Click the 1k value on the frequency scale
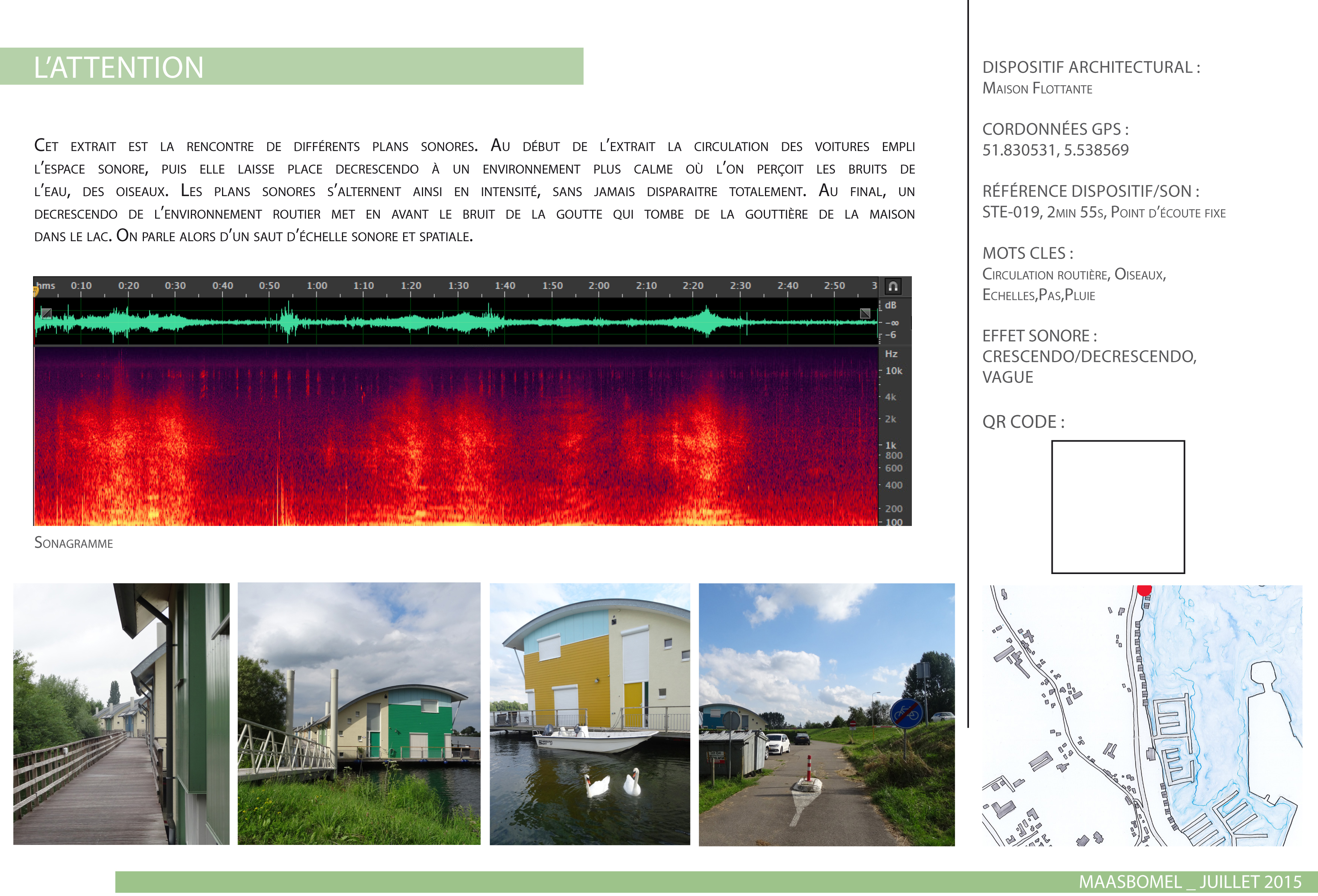Image resolution: width=1318 pixels, height=896 pixels. click(x=890, y=445)
